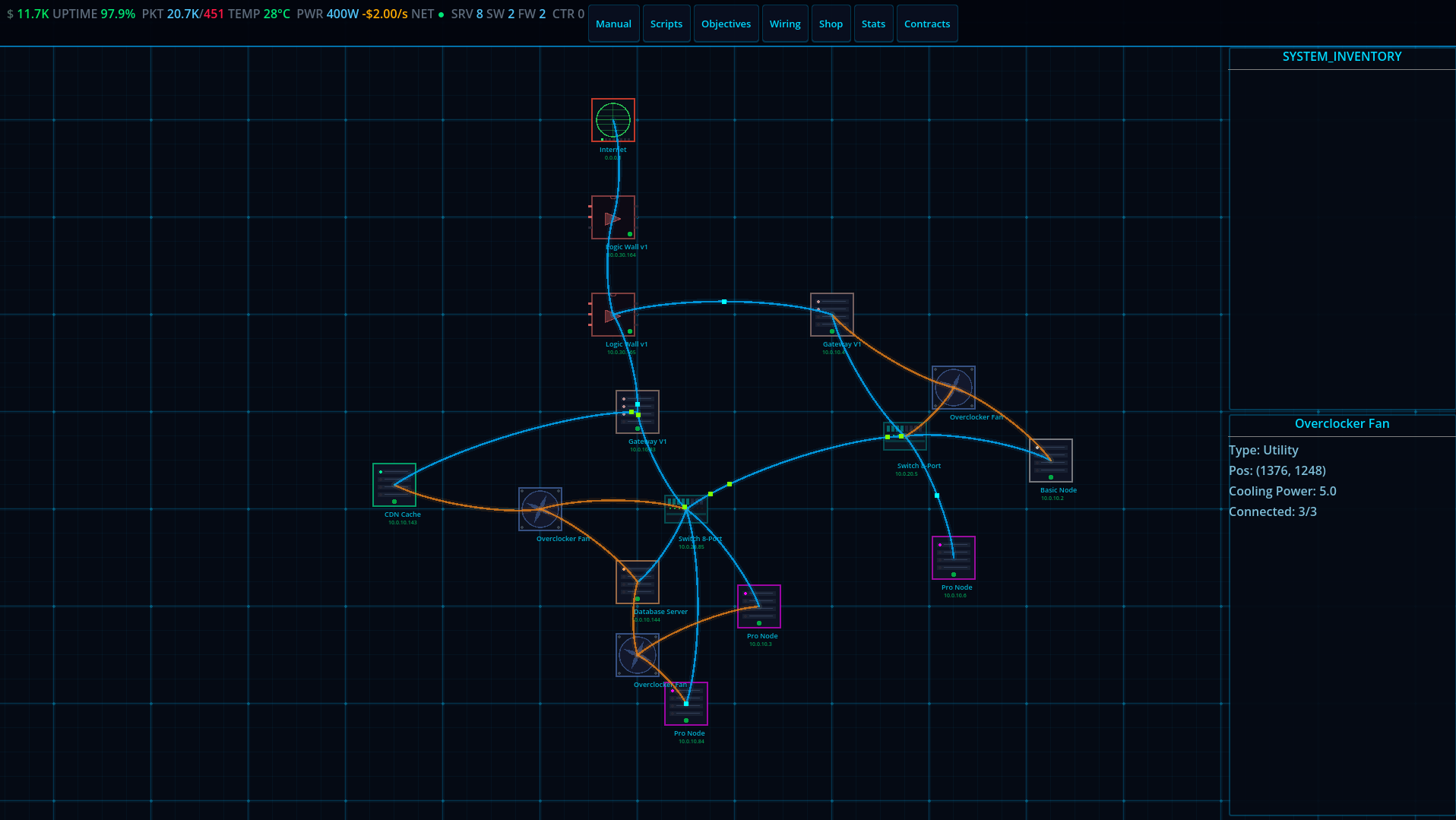Select Gateway V1 node 10.0.10.4
This screenshot has height=820, width=1456.
tap(832, 315)
